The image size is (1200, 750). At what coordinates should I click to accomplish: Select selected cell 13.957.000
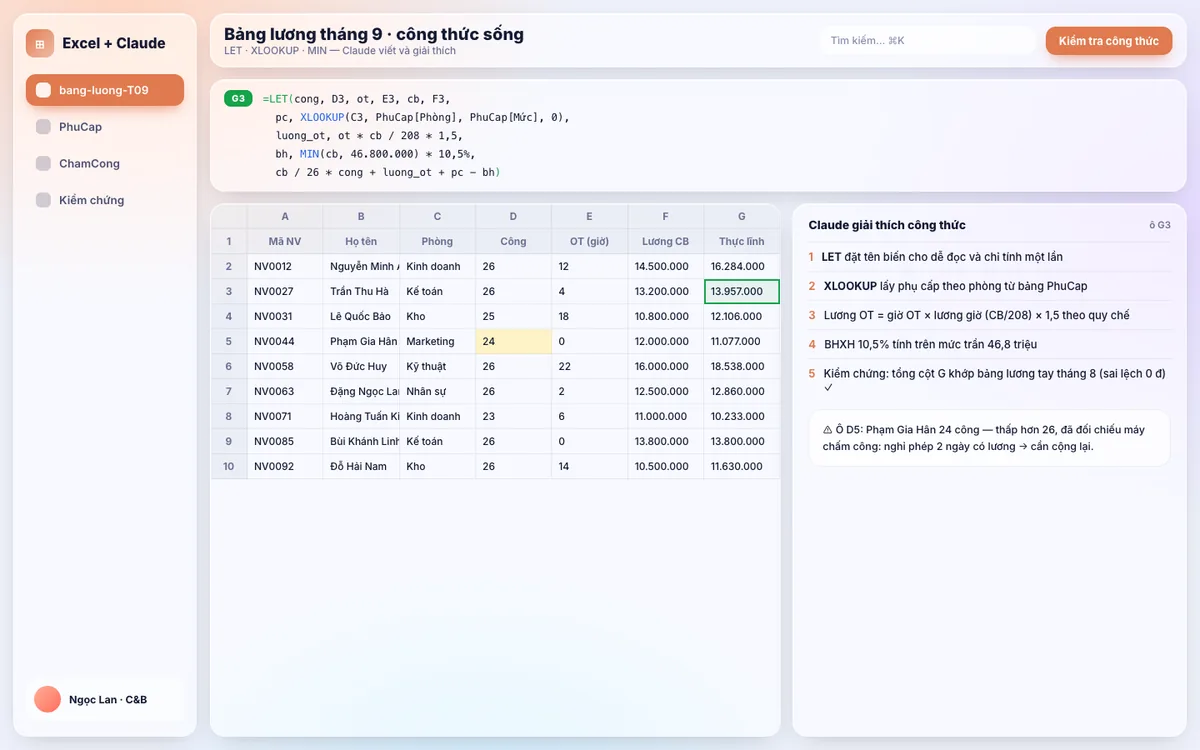741,291
